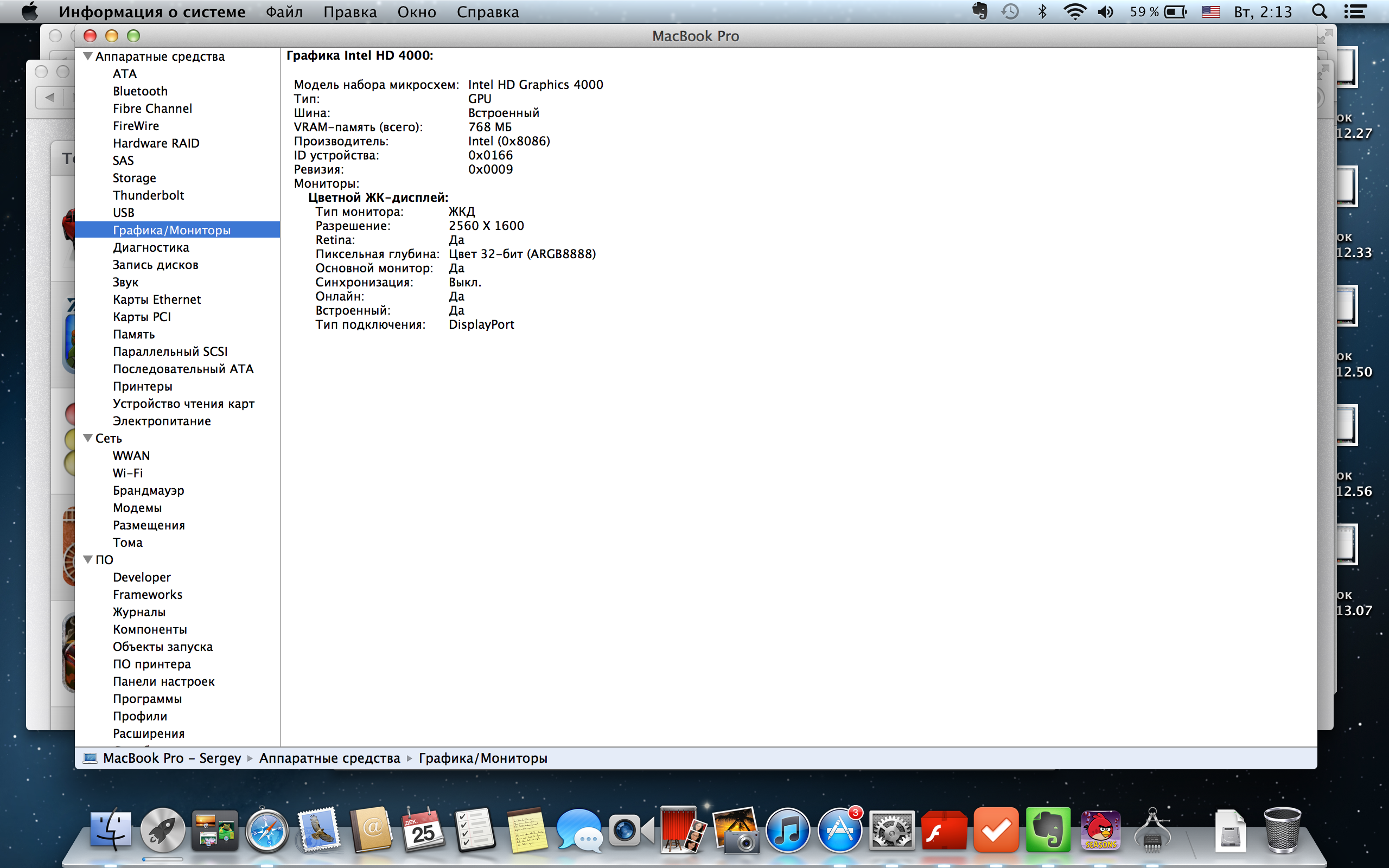Image resolution: width=1389 pixels, height=868 pixels.
Task: Collapse the Сеть section triangle
Action: [88, 438]
